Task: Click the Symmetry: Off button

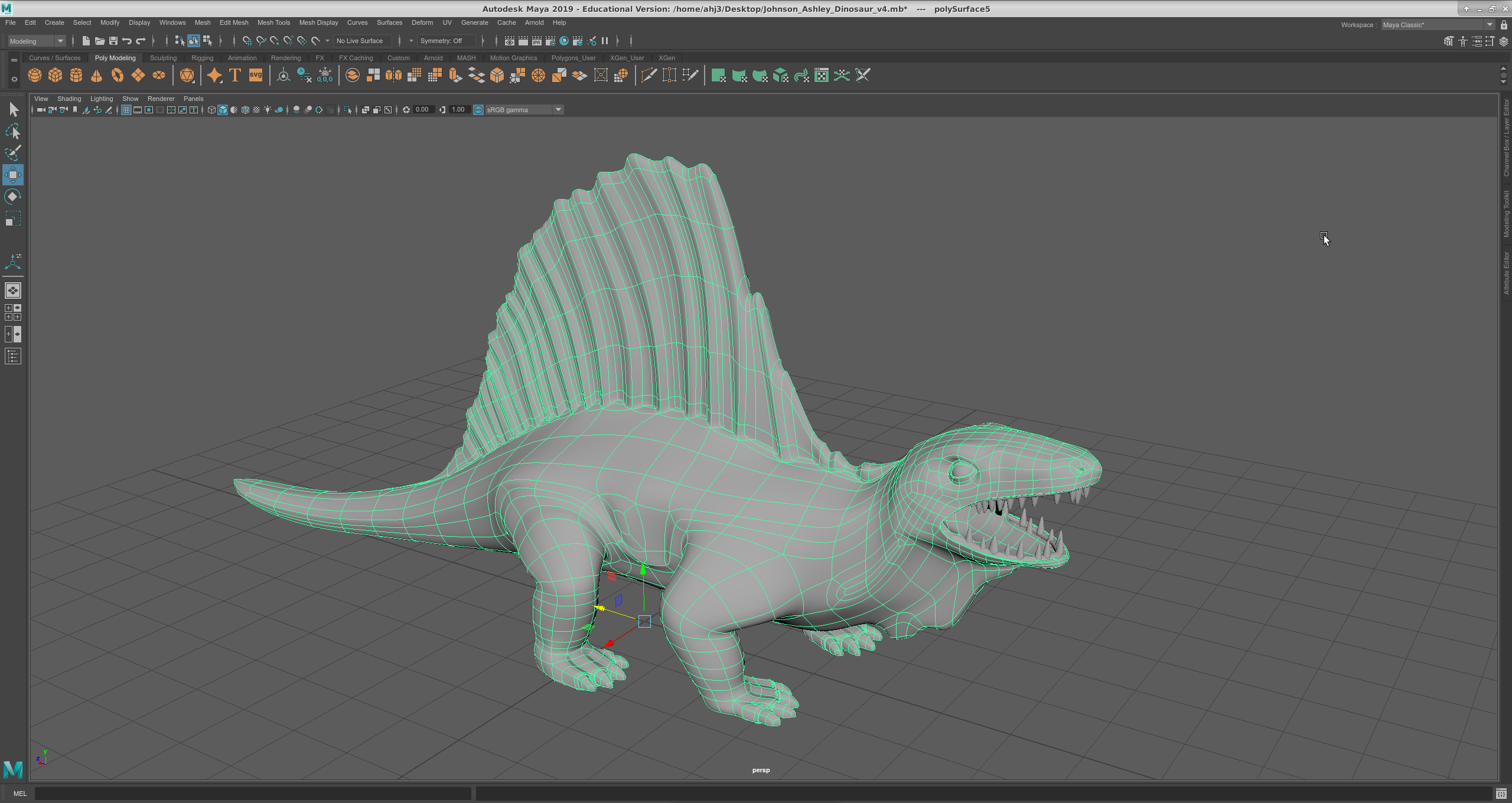Action: click(441, 41)
